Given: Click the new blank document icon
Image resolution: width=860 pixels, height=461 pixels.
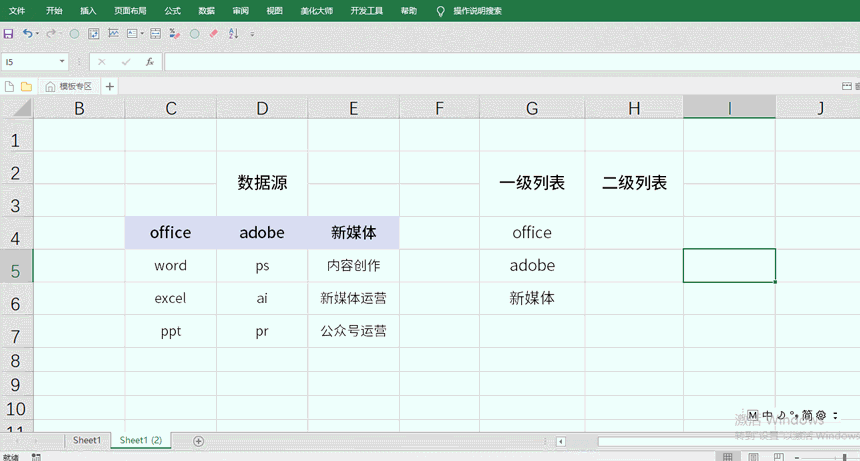Looking at the screenshot, I should (x=9, y=87).
